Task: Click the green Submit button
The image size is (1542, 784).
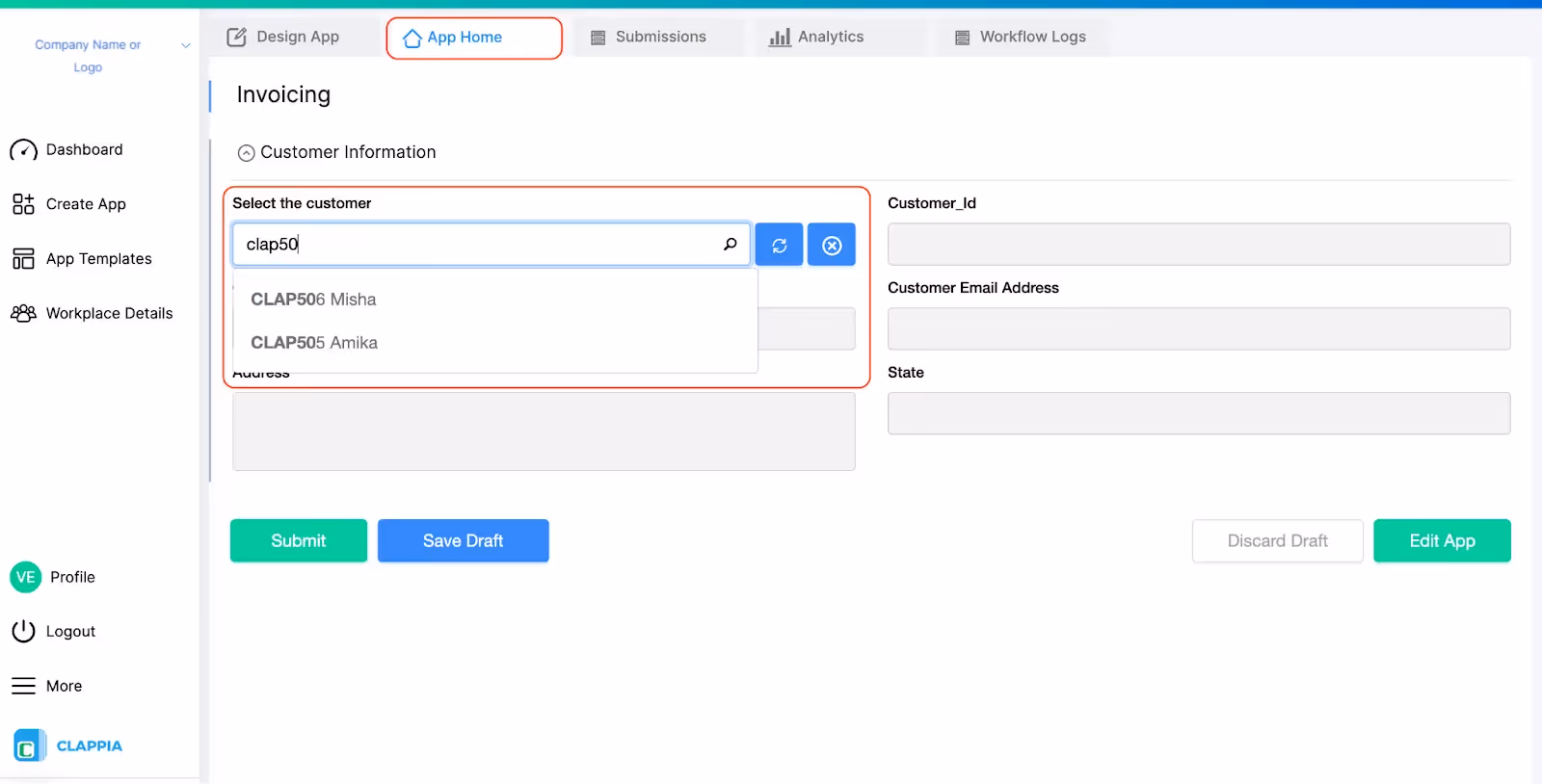Action: 299,540
